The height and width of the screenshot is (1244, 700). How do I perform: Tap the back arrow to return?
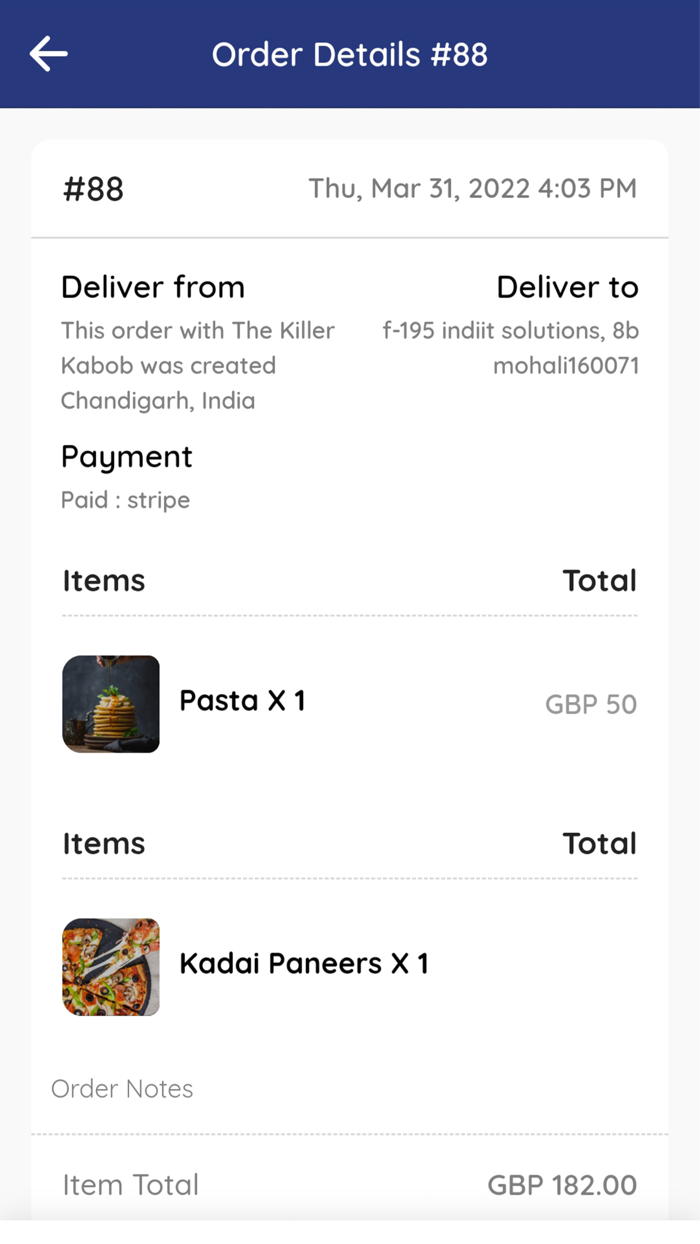coord(47,54)
